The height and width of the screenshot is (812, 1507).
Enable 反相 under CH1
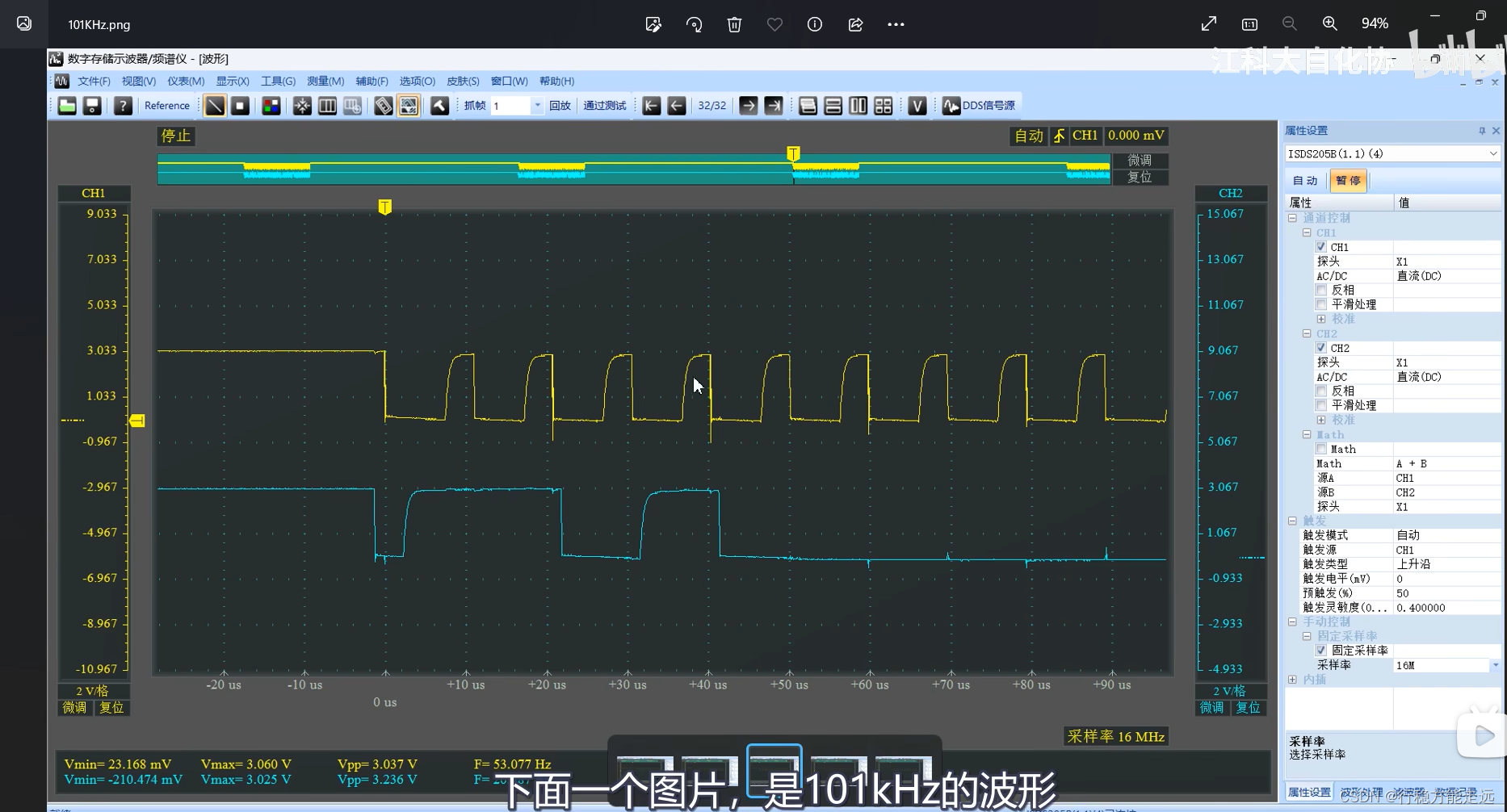pos(1321,290)
